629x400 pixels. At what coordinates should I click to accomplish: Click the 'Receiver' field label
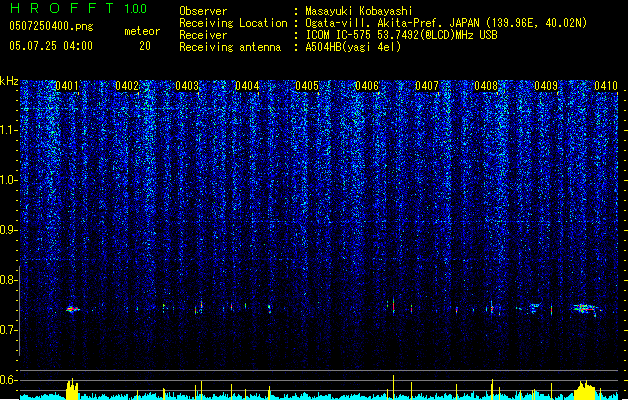(203, 35)
